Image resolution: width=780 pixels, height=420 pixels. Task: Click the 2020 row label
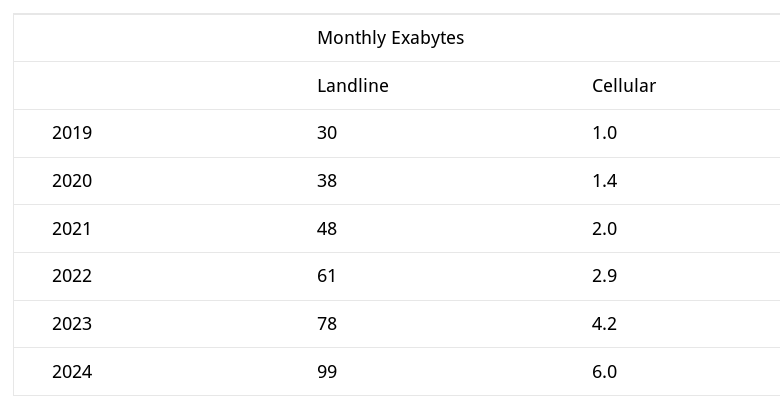click(x=72, y=181)
